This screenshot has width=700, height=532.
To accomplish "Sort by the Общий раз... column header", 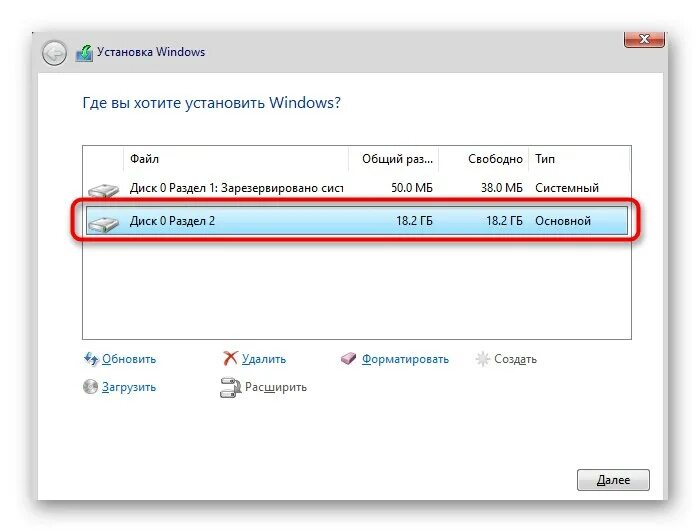I will click(x=393, y=159).
